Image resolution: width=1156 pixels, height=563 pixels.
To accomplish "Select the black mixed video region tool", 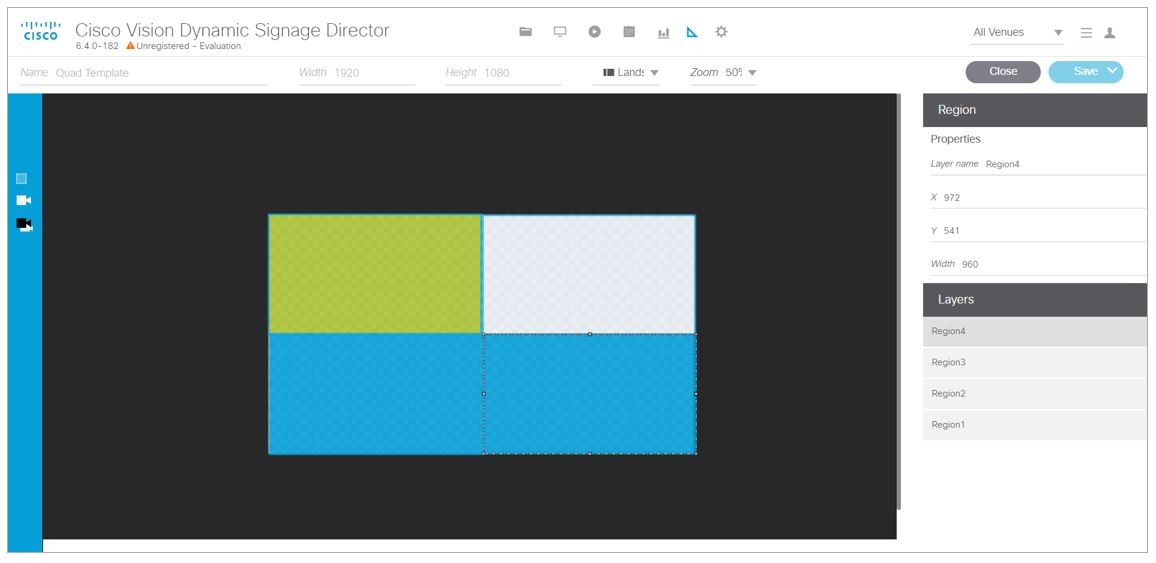I will point(24,224).
